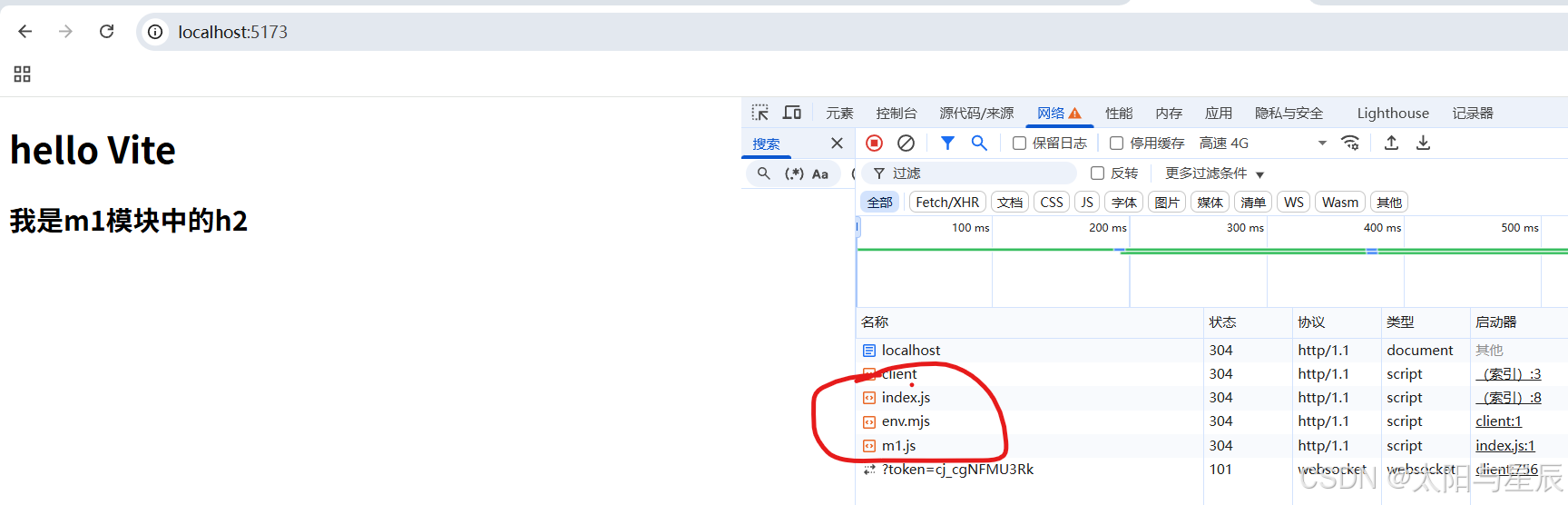Sort by 名称 column header
The width and height of the screenshot is (1568, 505).
coord(1029,322)
